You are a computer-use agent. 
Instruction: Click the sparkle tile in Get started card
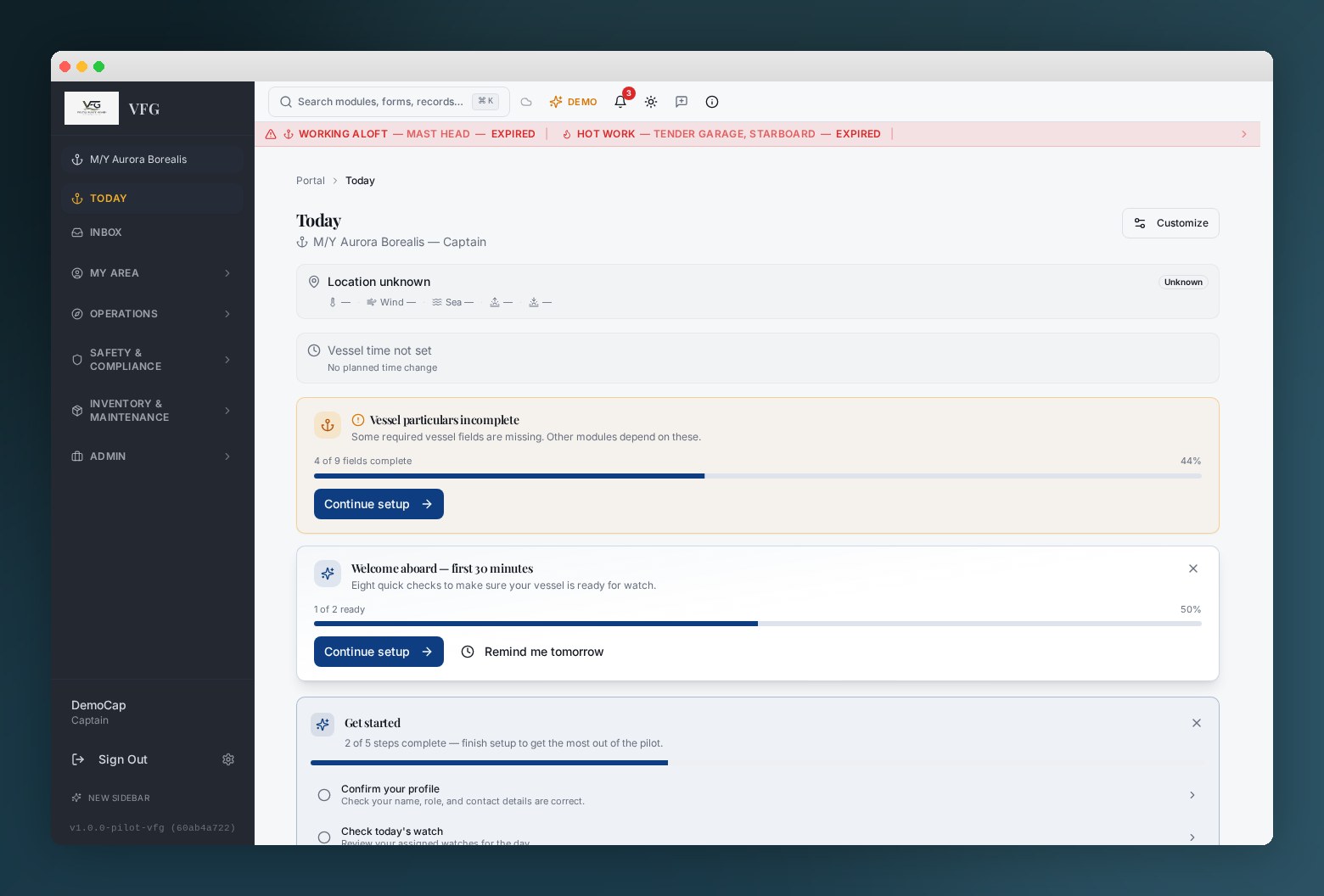pyautogui.click(x=323, y=725)
